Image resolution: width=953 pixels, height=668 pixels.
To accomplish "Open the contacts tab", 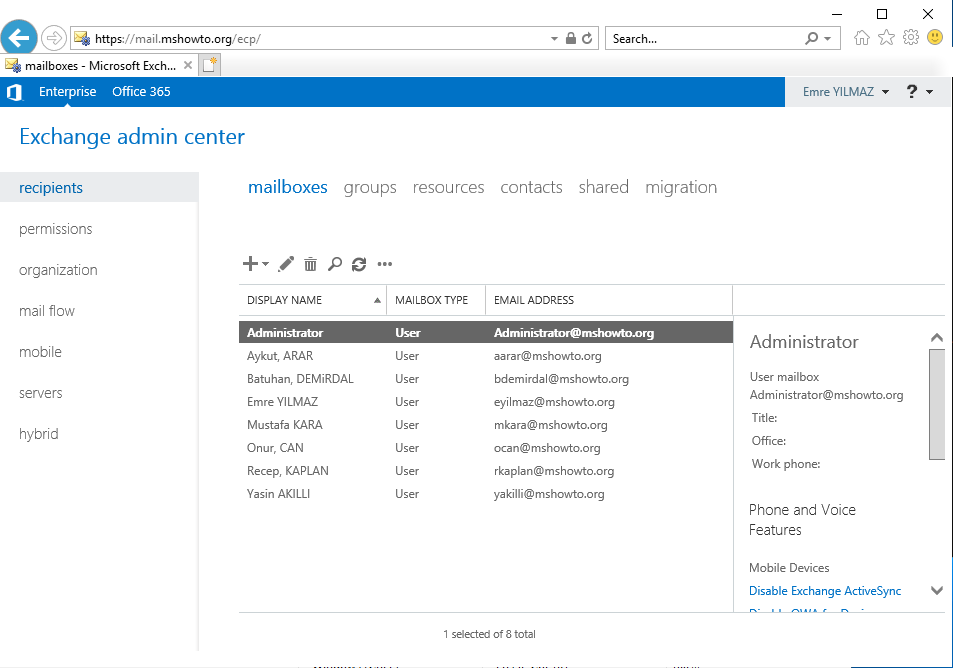I will coord(531,187).
